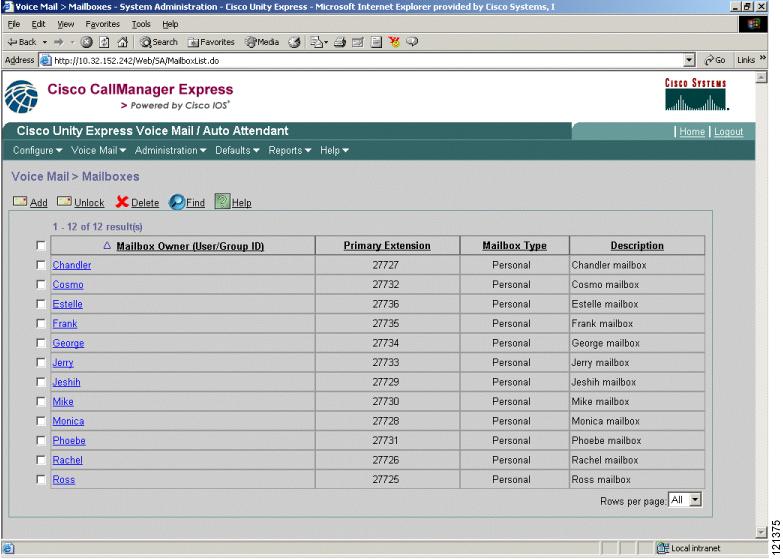Click the Home link in header

point(692,132)
